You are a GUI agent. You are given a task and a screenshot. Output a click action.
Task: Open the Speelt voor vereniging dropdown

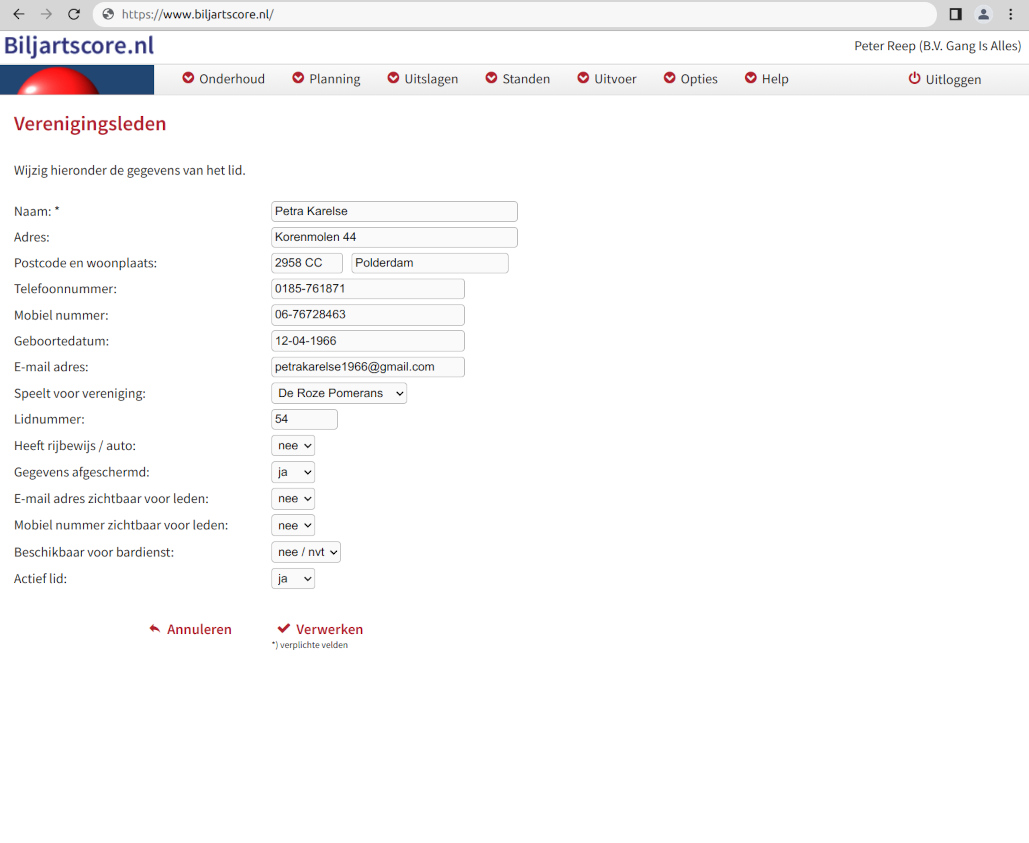tap(339, 393)
